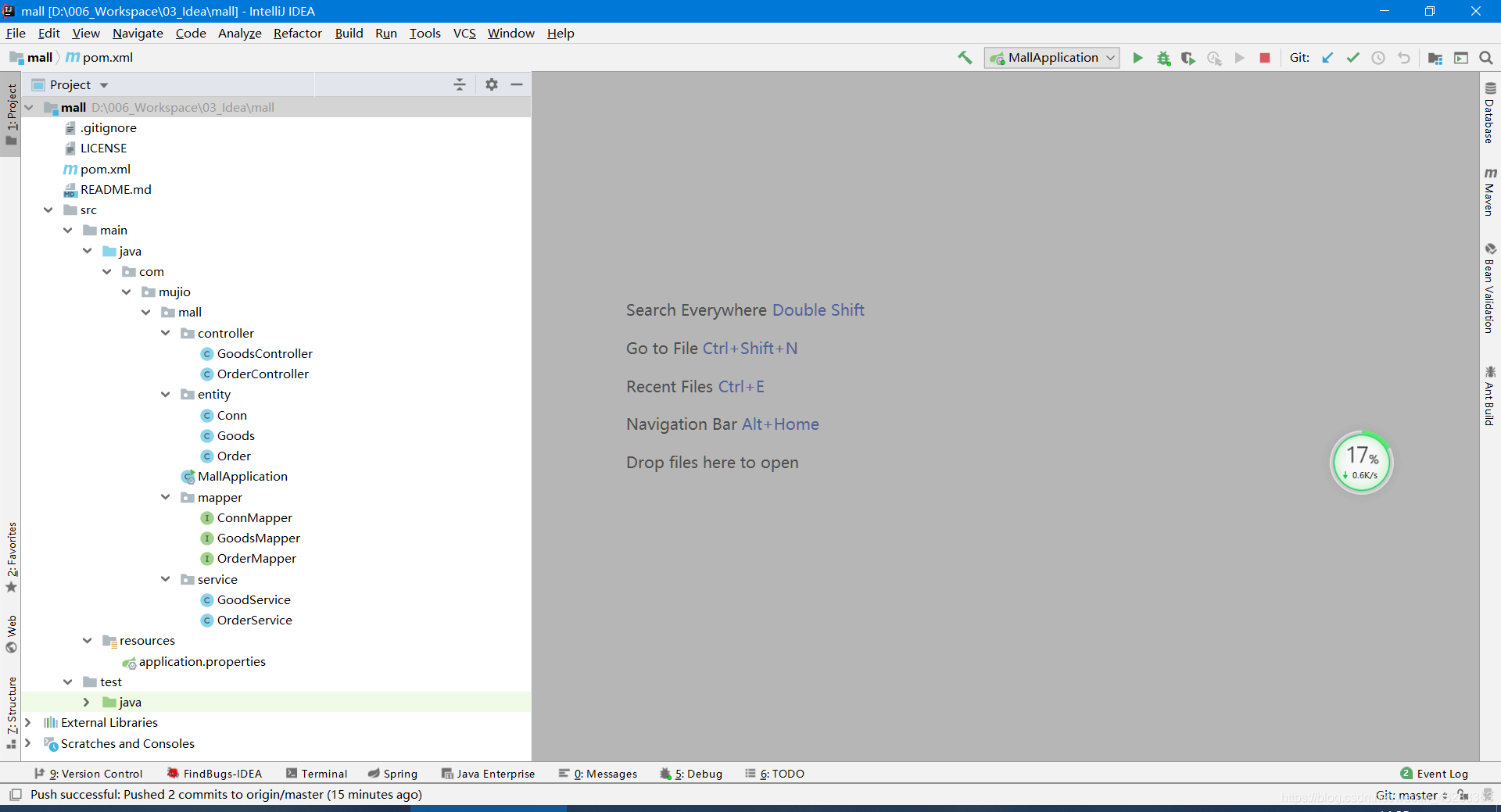Open the Build menu
The width and height of the screenshot is (1501, 812).
point(349,33)
